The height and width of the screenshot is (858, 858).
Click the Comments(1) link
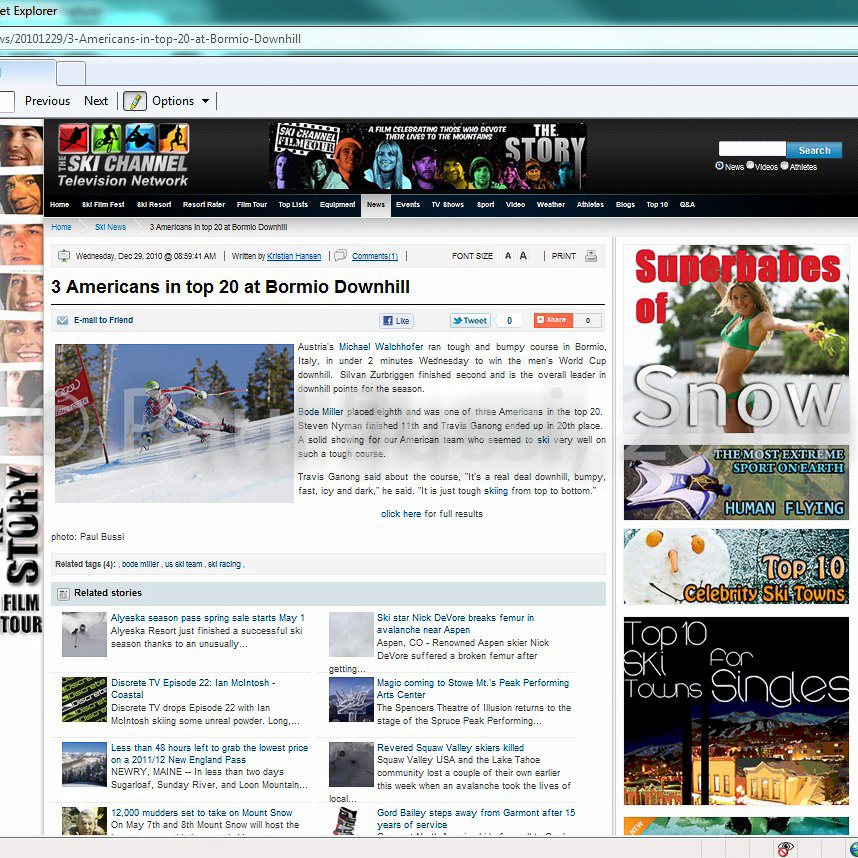click(x=375, y=256)
